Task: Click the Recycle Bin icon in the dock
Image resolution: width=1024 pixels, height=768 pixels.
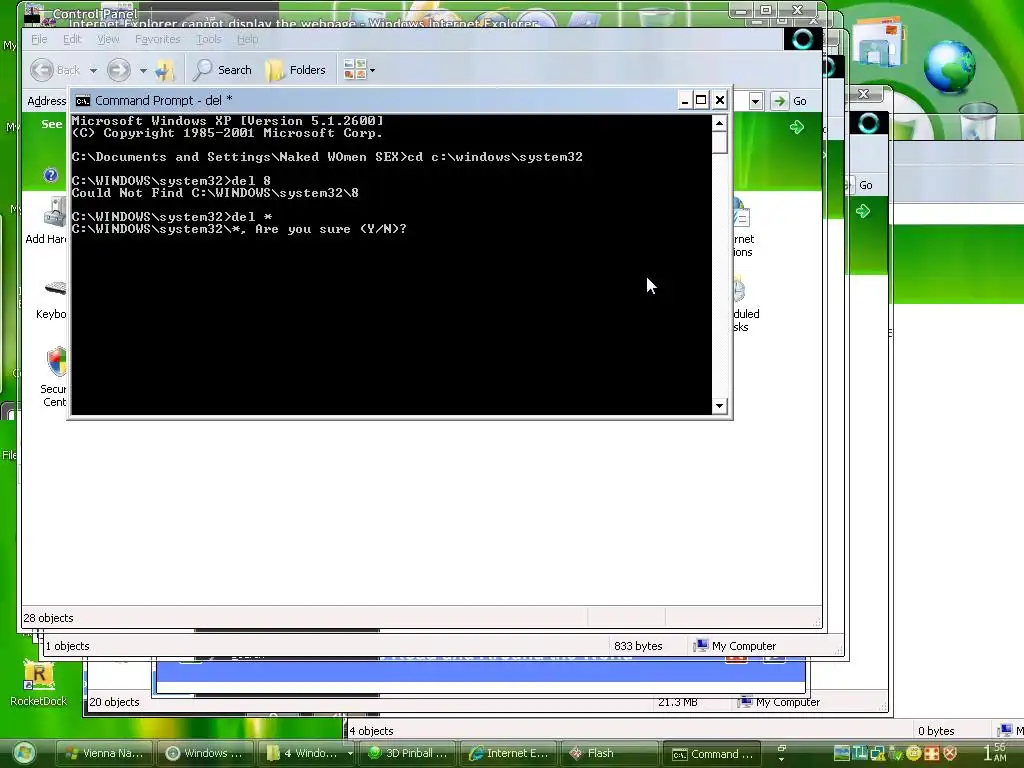Action: (978, 121)
